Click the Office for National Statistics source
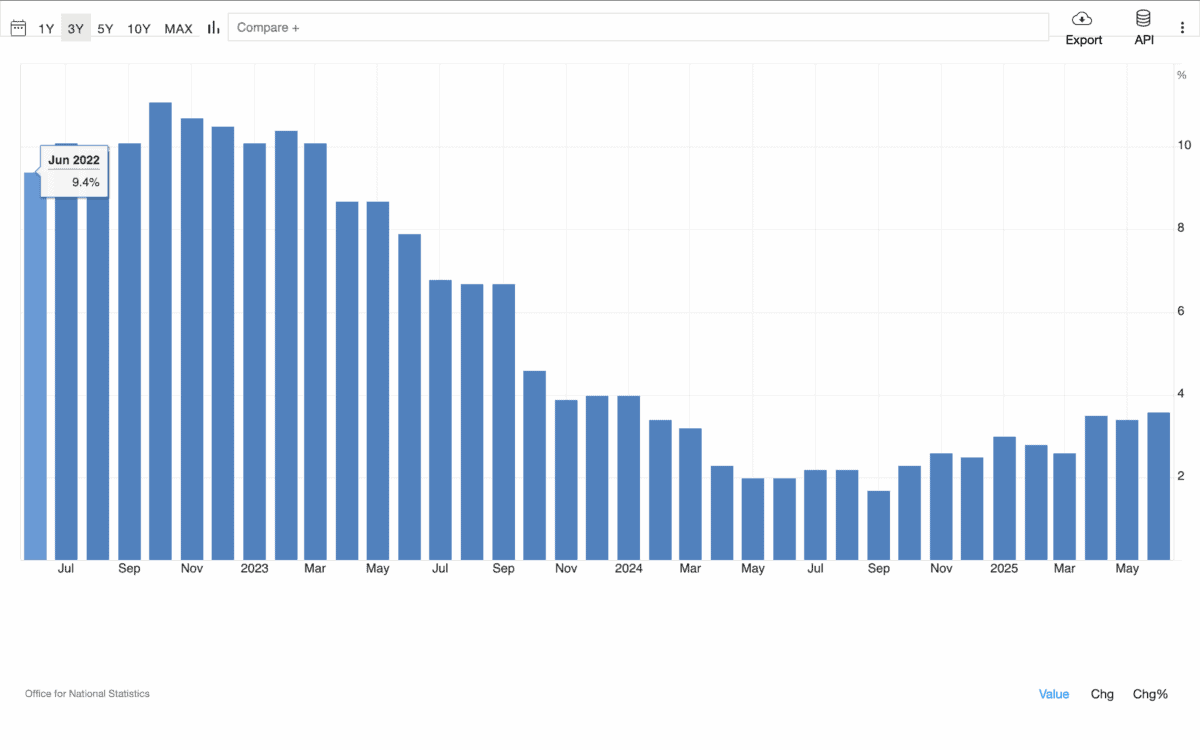Screen dimensions: 1200x750 point(87,693)
